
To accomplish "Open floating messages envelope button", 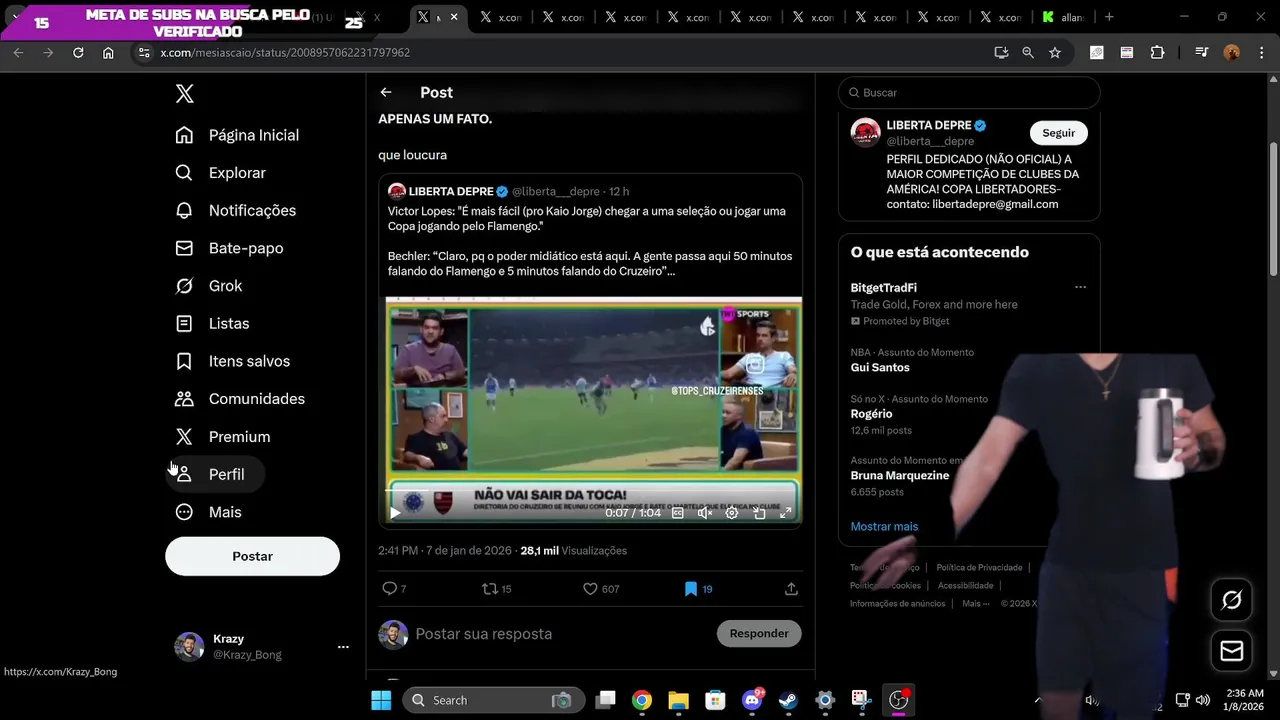I will pos(1232,651).
